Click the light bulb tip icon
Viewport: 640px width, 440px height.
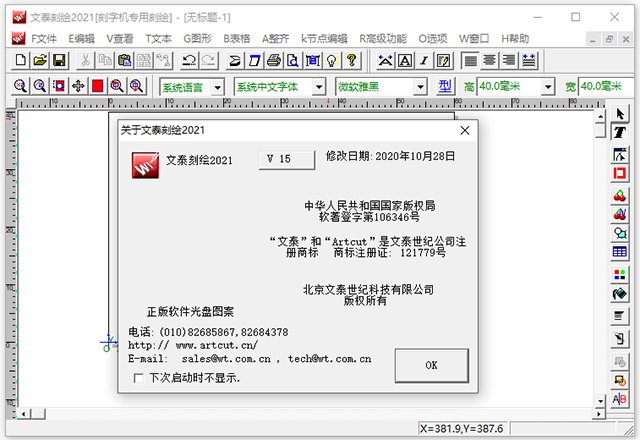(332, 61)
